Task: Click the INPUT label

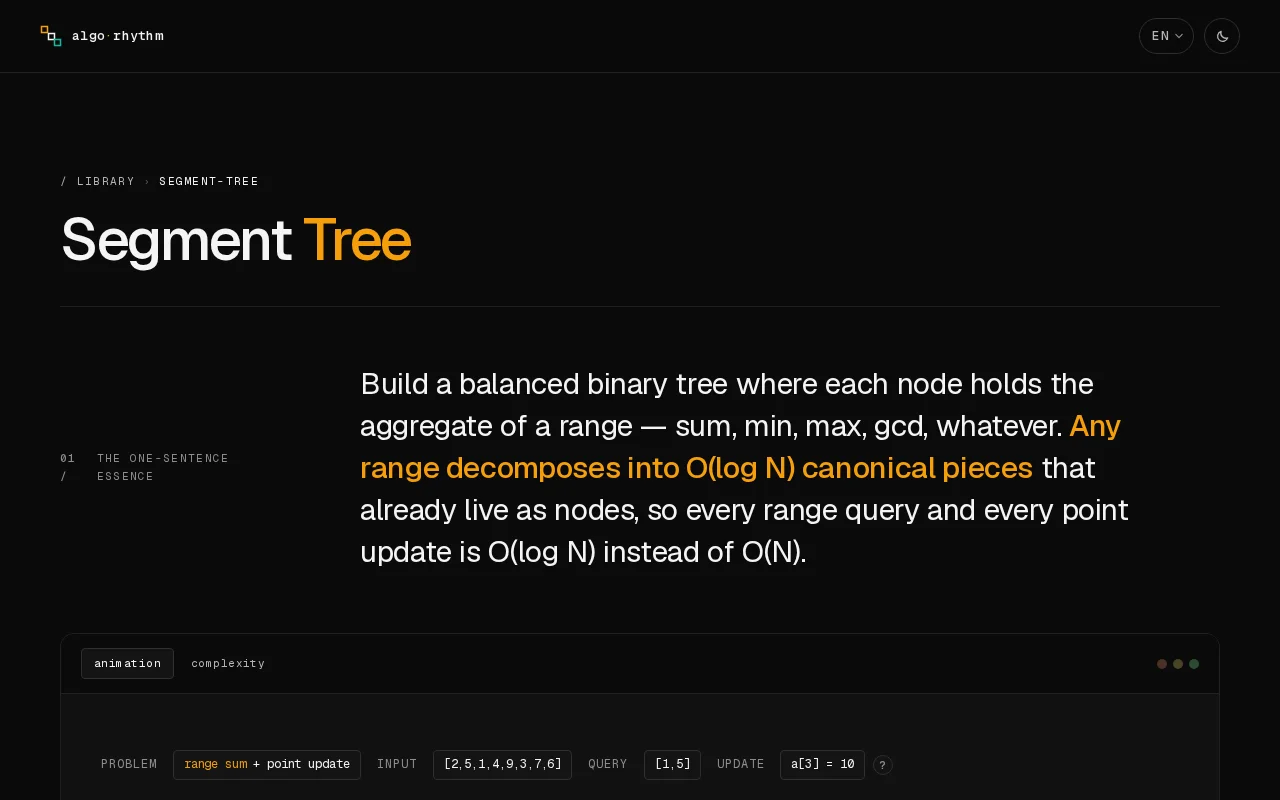Action: tap(397, 764)
